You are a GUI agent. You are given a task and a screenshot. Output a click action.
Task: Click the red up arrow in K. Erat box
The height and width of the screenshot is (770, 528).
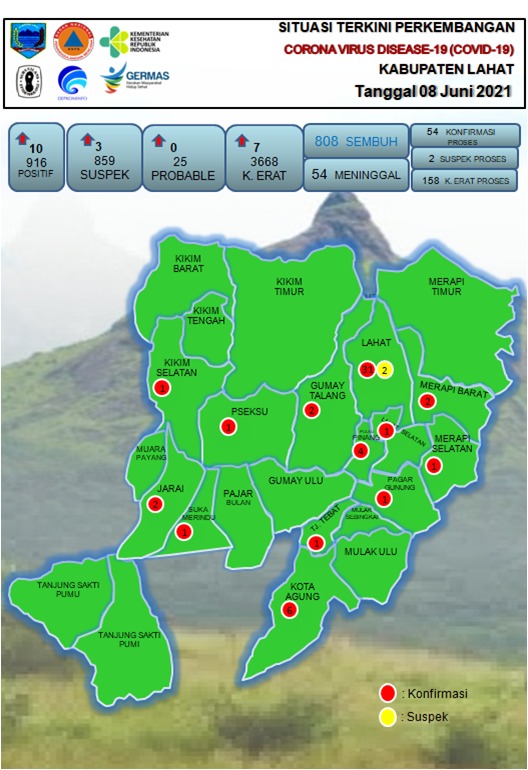click(x=242, y=140)
